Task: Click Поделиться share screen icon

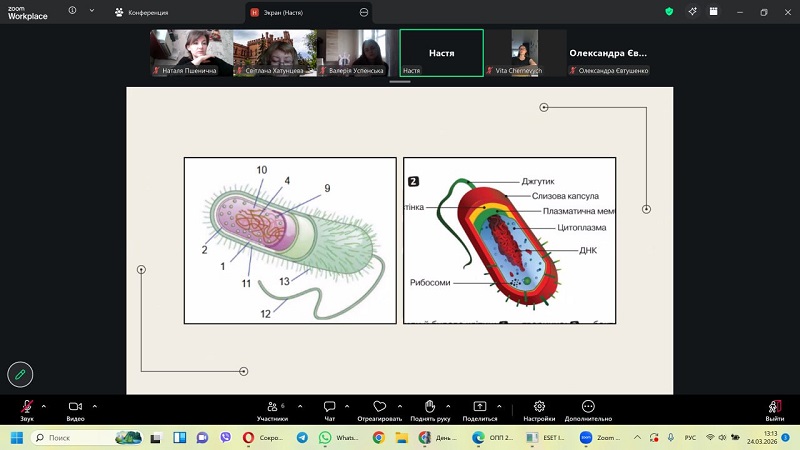Action: pos(479,408)
